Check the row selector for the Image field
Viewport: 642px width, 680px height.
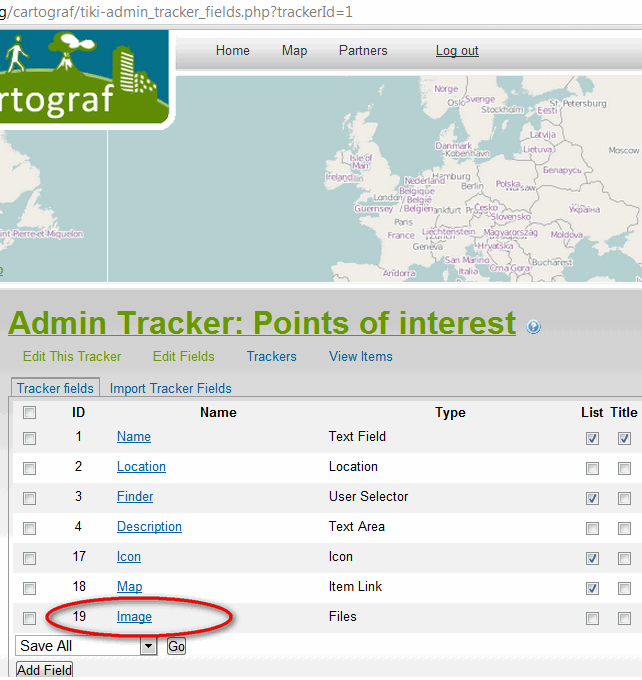30,618
